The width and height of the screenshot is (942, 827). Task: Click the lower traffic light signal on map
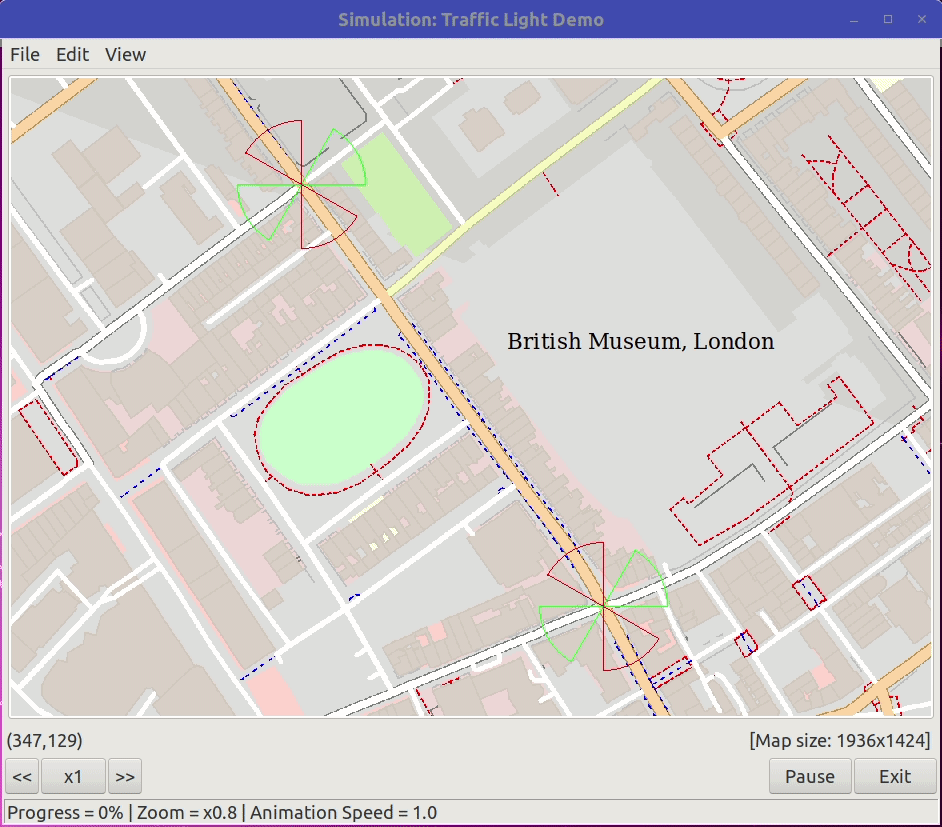[x=603, y=607]
